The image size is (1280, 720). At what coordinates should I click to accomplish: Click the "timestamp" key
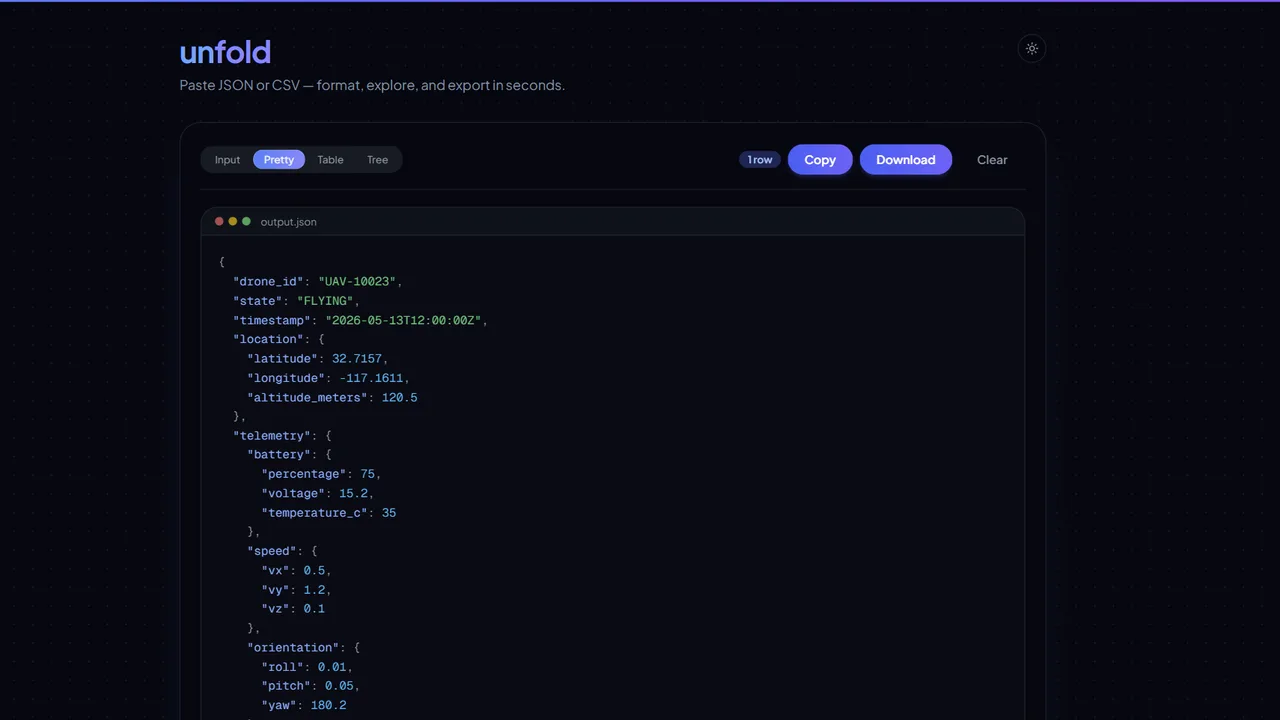(272, 320)
